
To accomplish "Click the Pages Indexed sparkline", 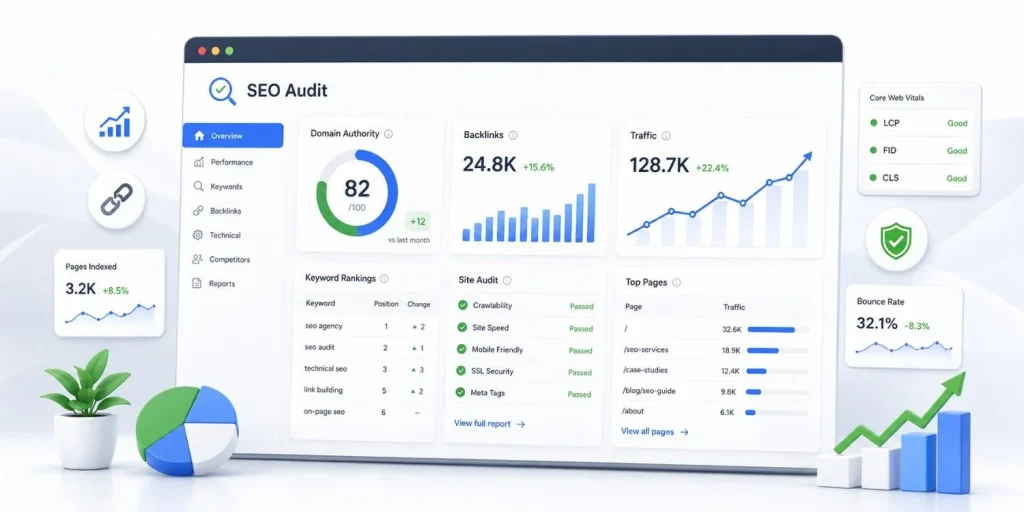I will [110, 315].
